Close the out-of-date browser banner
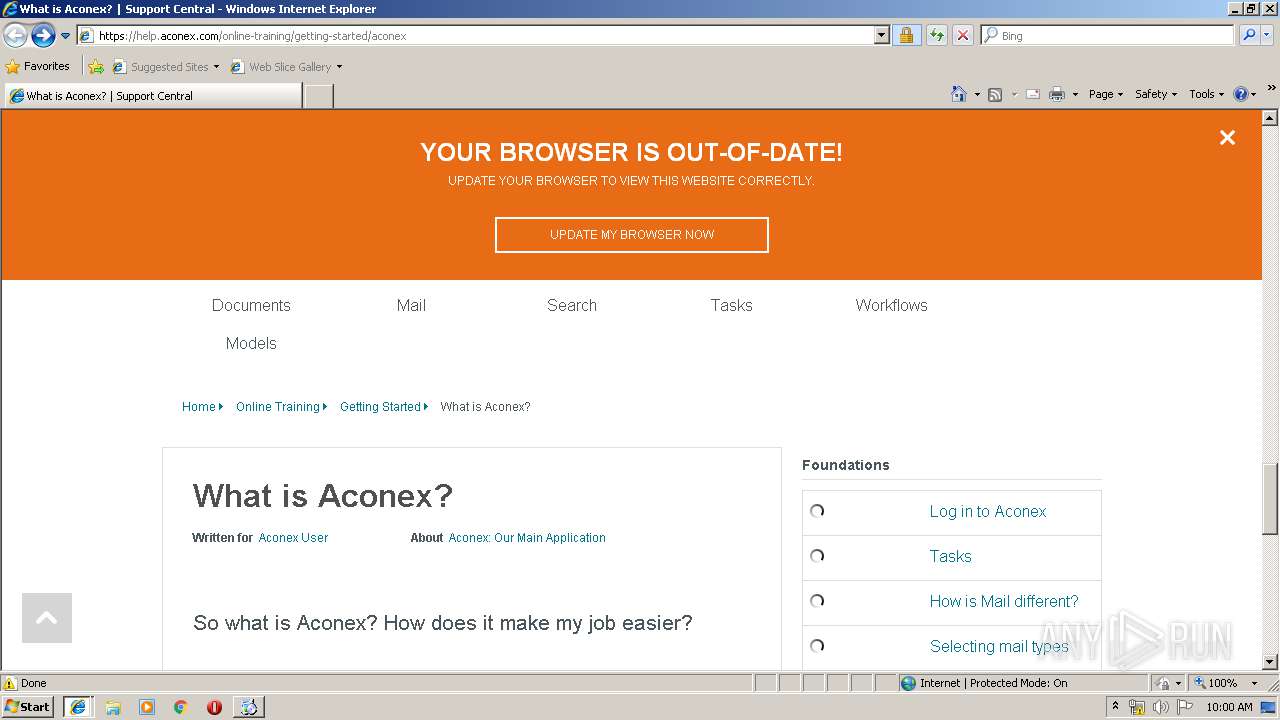The height and width of the screenshot is (720, 1280). coord(1227,138)
